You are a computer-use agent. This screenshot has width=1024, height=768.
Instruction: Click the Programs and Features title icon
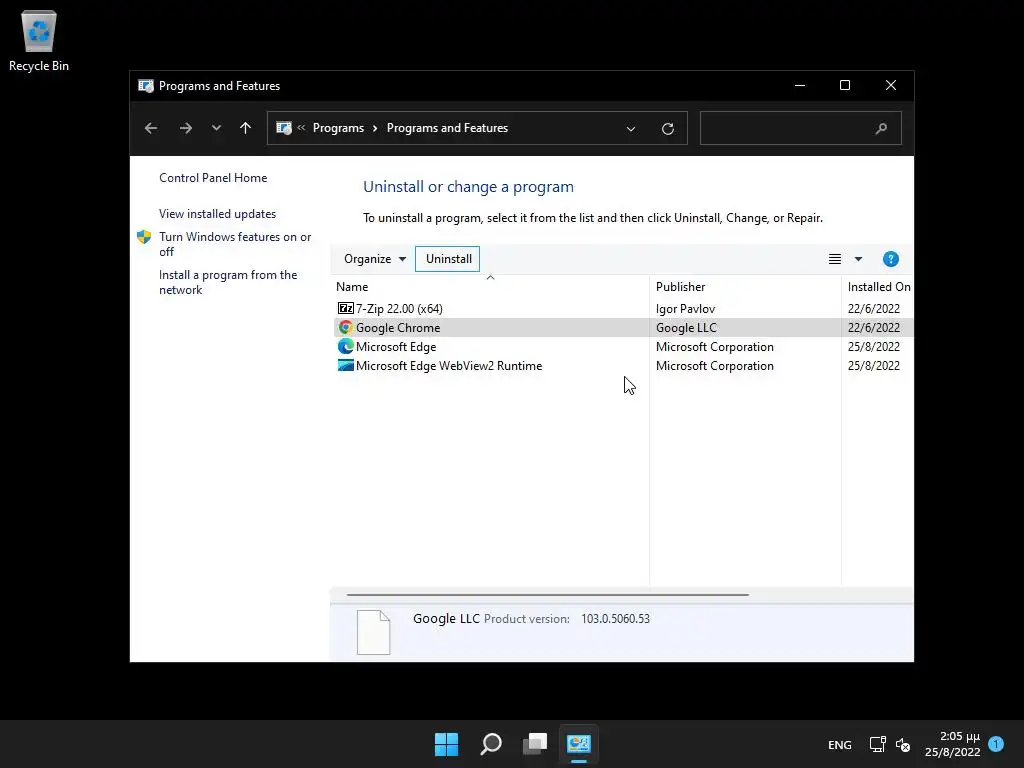pyautogui.click(x=146, y=86)
